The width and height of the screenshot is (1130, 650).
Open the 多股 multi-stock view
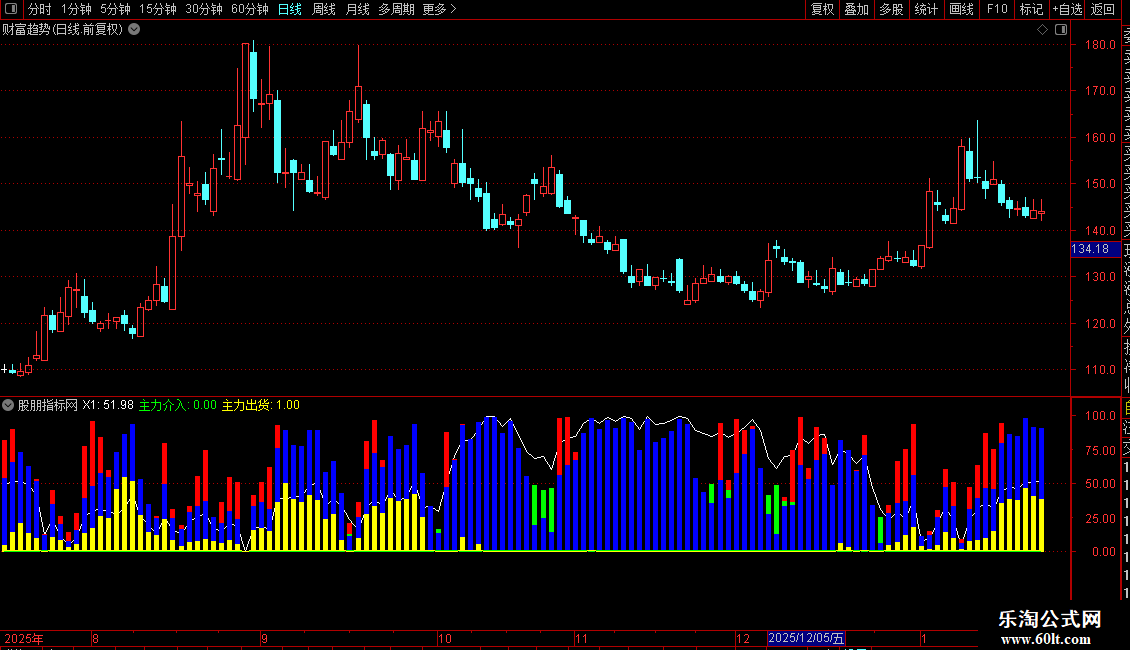891,9
